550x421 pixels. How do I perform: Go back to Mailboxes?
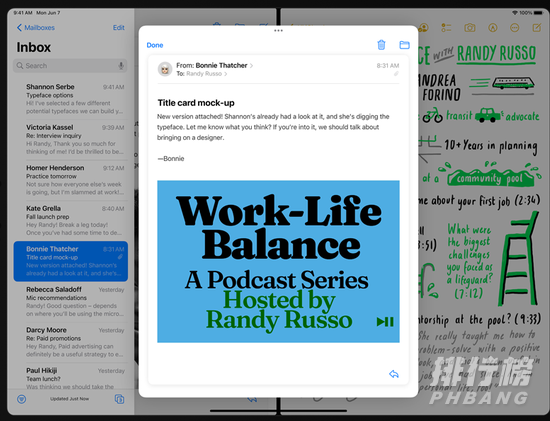[x=36, y=28]
